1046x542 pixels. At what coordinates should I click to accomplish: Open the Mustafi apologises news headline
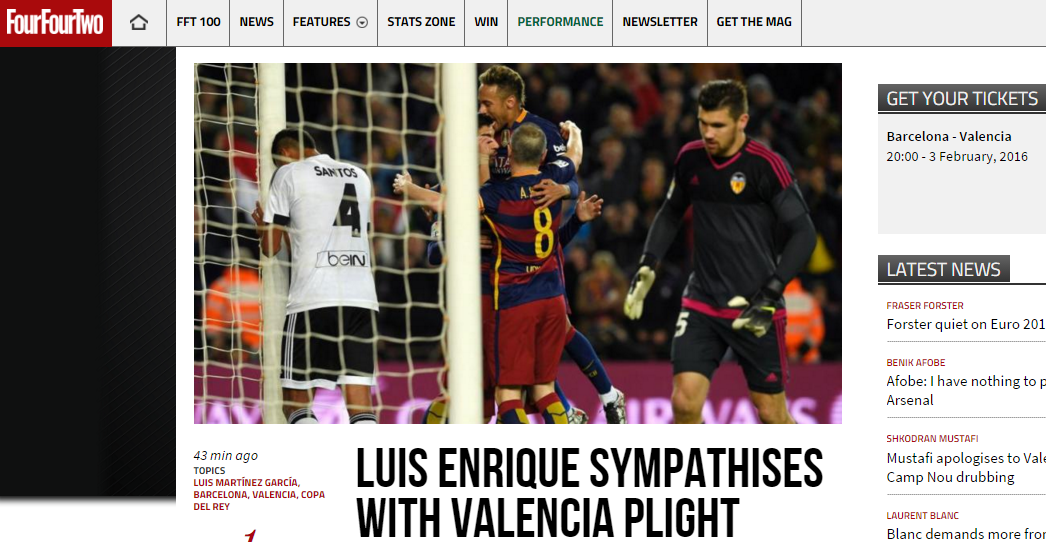click(966, 467)
